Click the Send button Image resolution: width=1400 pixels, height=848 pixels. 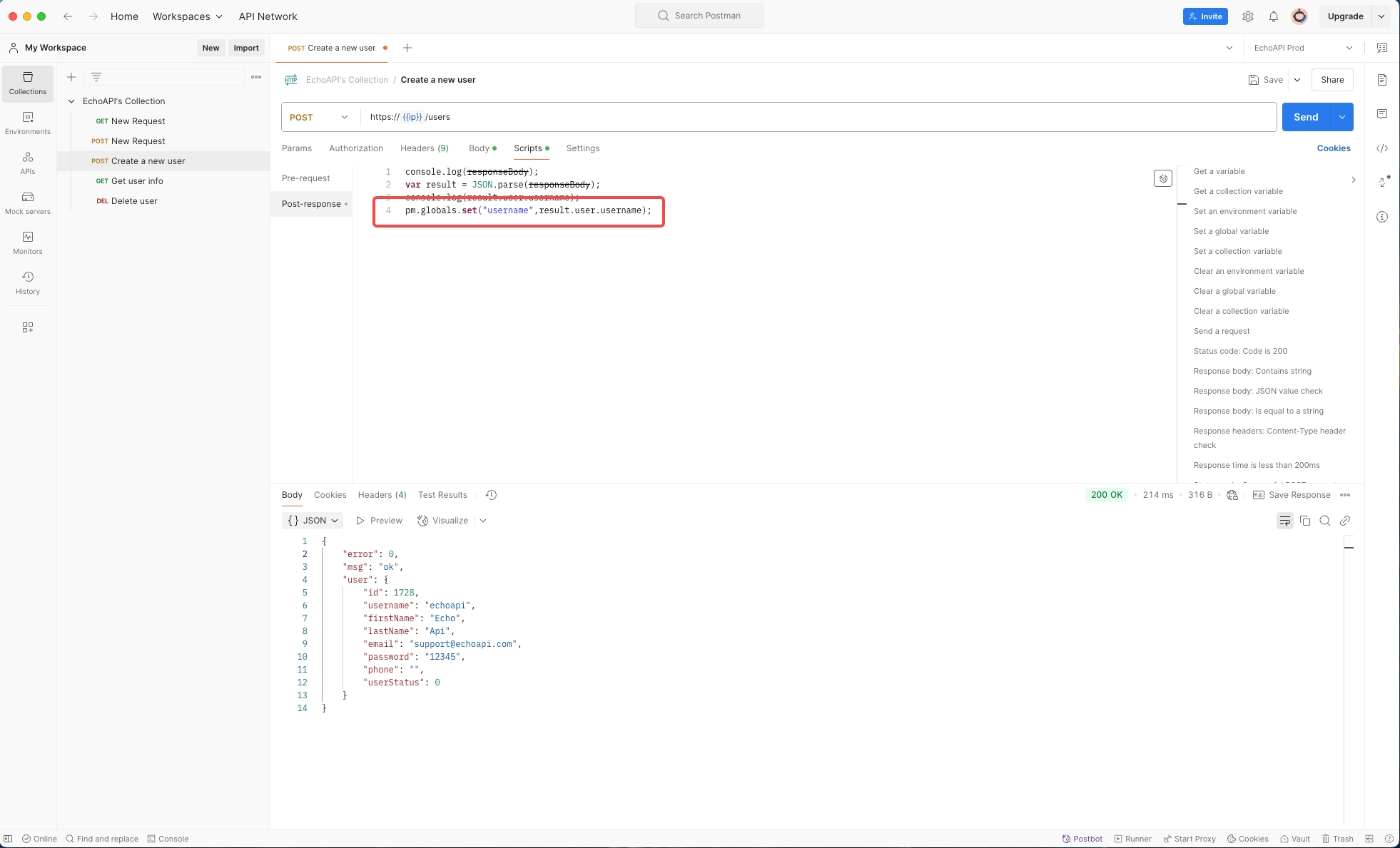(1307, 117)
